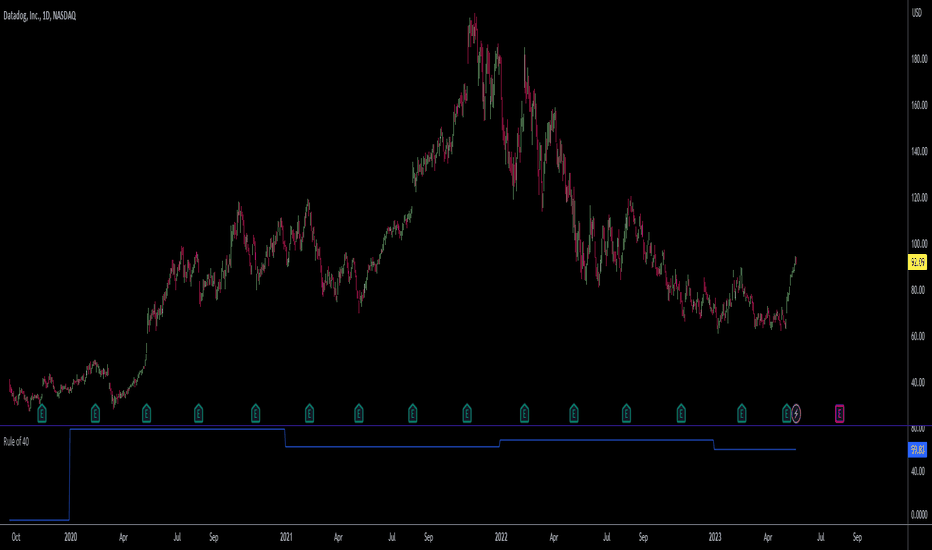Click the yellow 92.09 last price label
The width and height of the screenshot is (932, 550).
[917, 262]
